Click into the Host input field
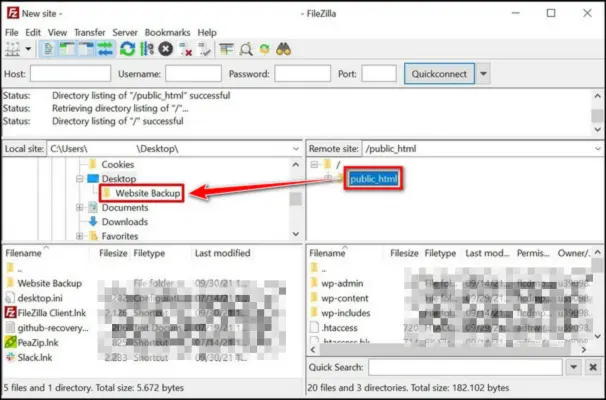Screen dimensions: 606x400 pos(69,74)
